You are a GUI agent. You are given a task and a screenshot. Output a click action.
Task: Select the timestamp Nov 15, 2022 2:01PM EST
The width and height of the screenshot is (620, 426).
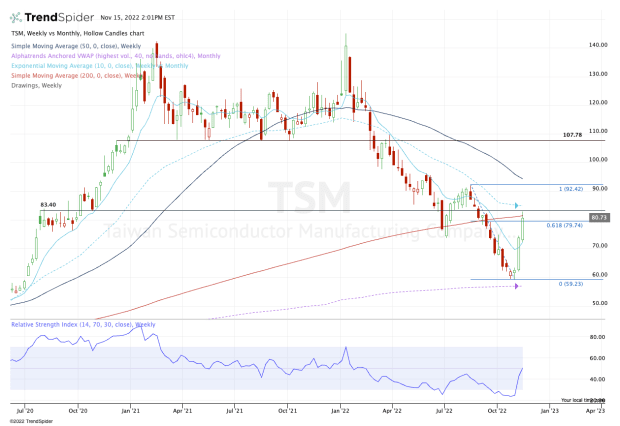137,18
